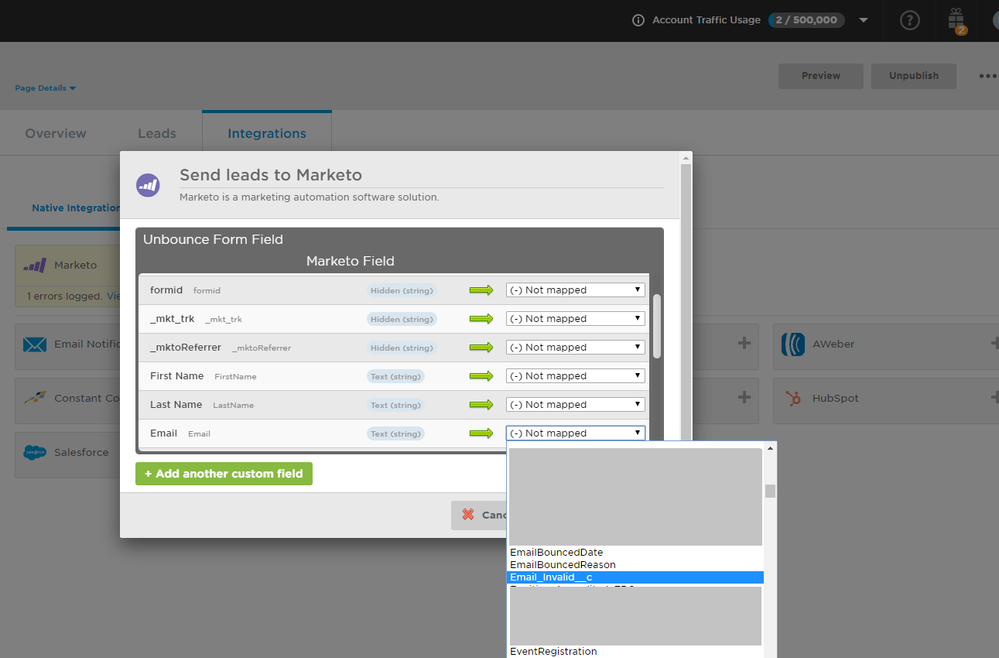Image resolution: width=999 pixels, height=658 pixels.
Task: Click the Salesforce cloud icon
Action: [x=35, y=452]
